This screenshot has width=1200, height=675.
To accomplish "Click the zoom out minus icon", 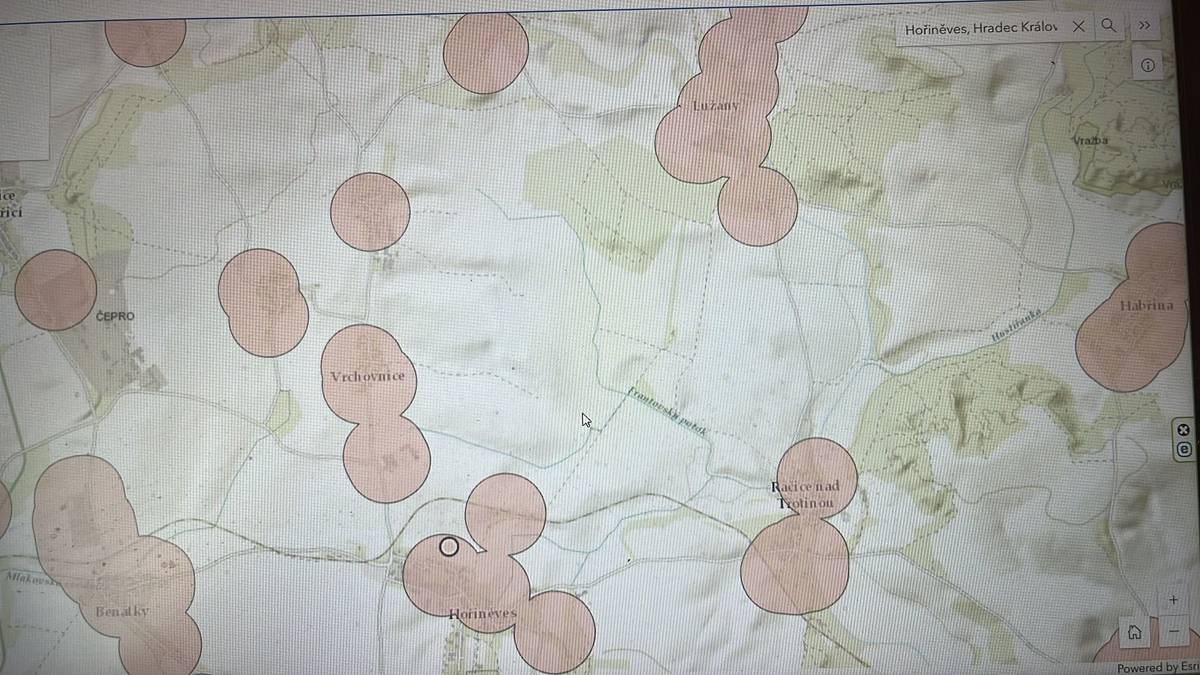I will [1172, 632].
